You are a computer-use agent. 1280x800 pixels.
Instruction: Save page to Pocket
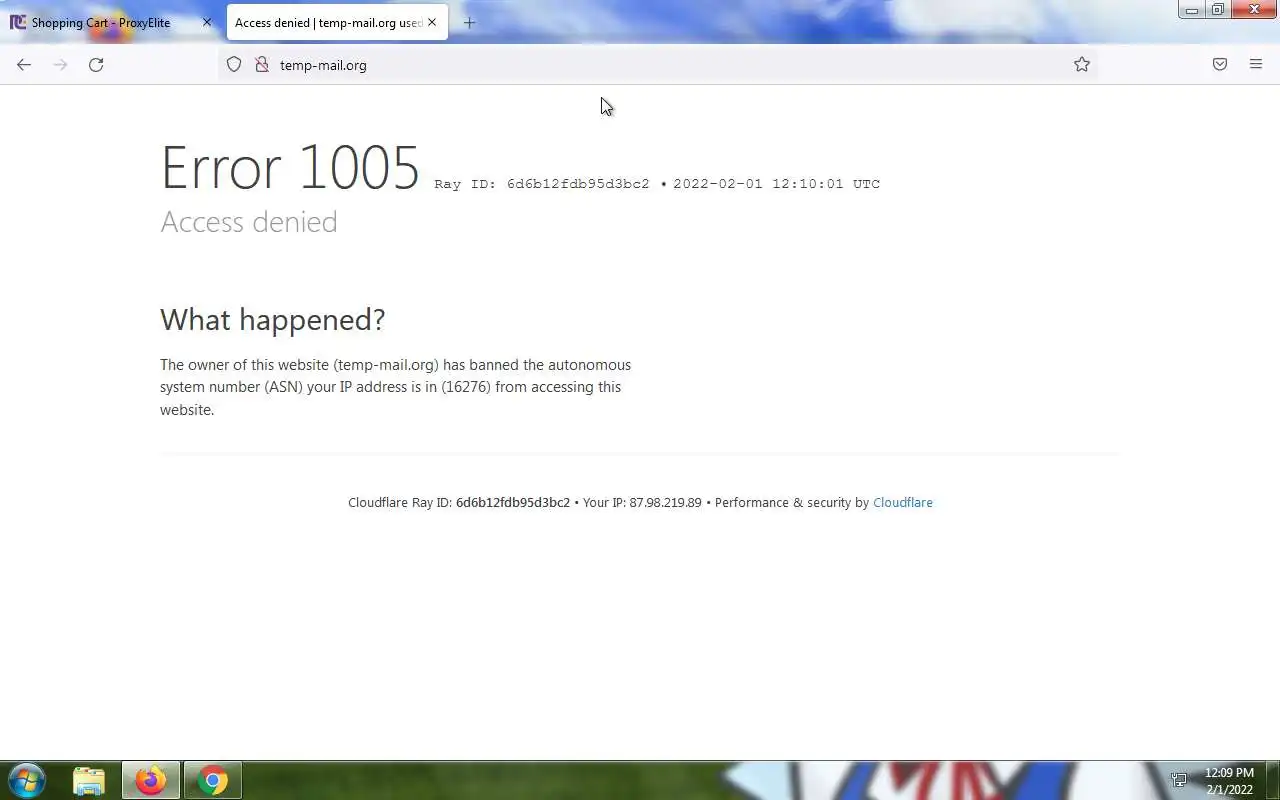tap(1220, 65)
